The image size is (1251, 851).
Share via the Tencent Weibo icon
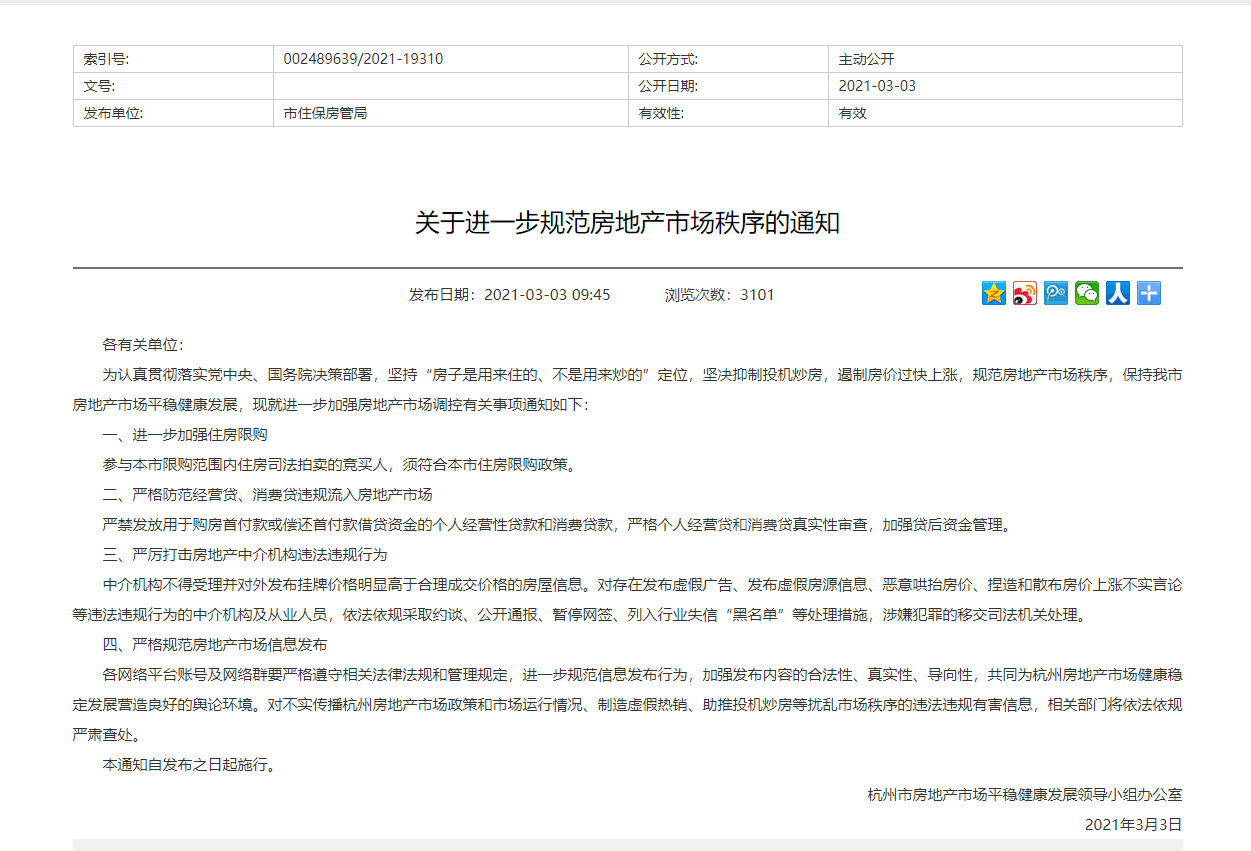1056,293
